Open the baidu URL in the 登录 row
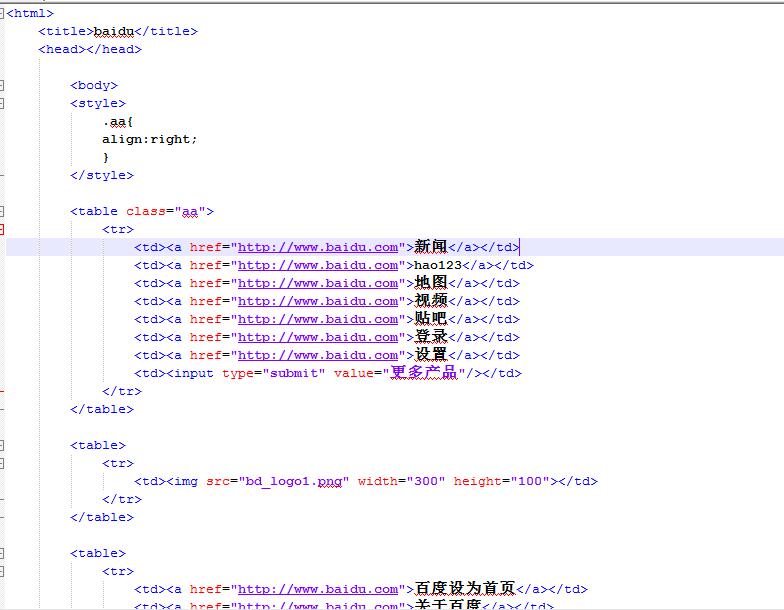The height and width of the screenshot is (610, 784). pos(318,338)
